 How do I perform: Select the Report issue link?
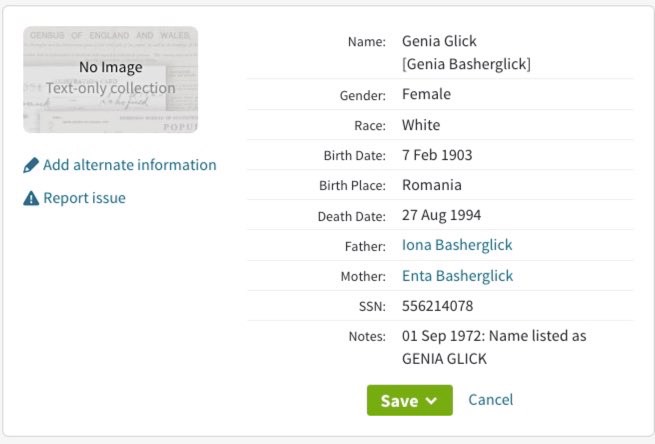coord(84,198)
